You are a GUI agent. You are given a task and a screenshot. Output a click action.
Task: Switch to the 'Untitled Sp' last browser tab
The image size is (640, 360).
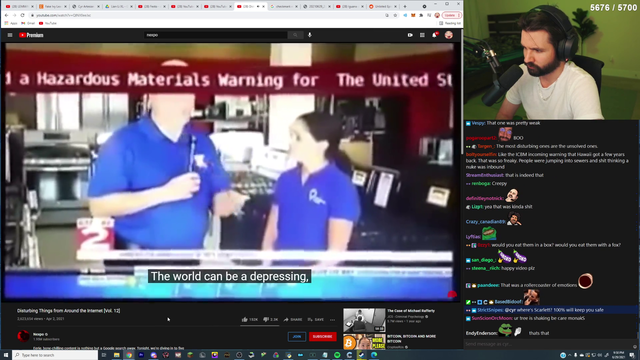(x=382, y=7)
